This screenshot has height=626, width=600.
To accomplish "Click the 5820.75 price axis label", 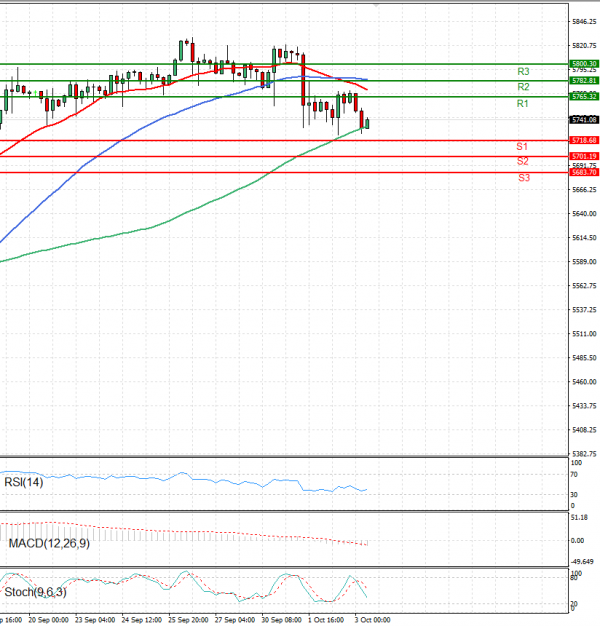I will 584,46.
